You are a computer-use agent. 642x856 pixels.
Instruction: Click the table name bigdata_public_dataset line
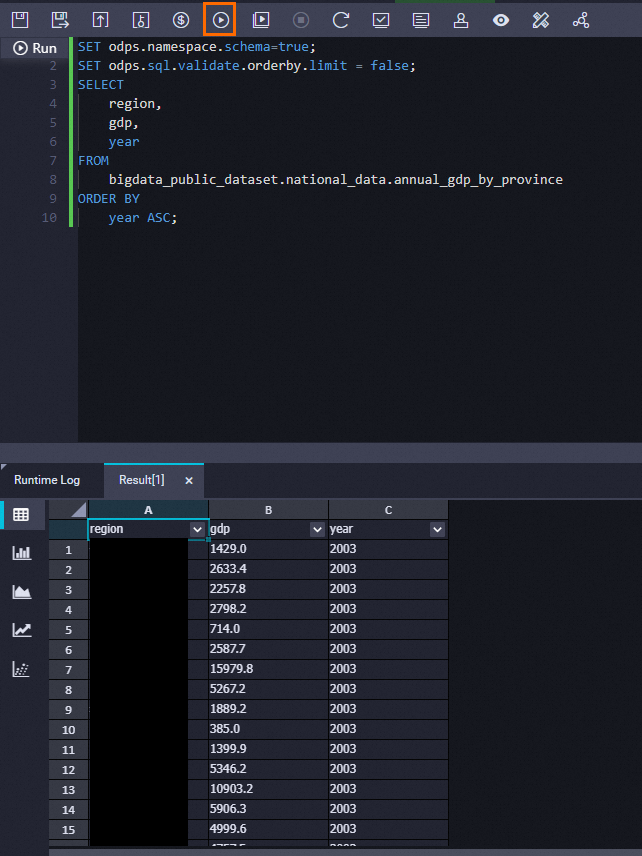point(336,180)
